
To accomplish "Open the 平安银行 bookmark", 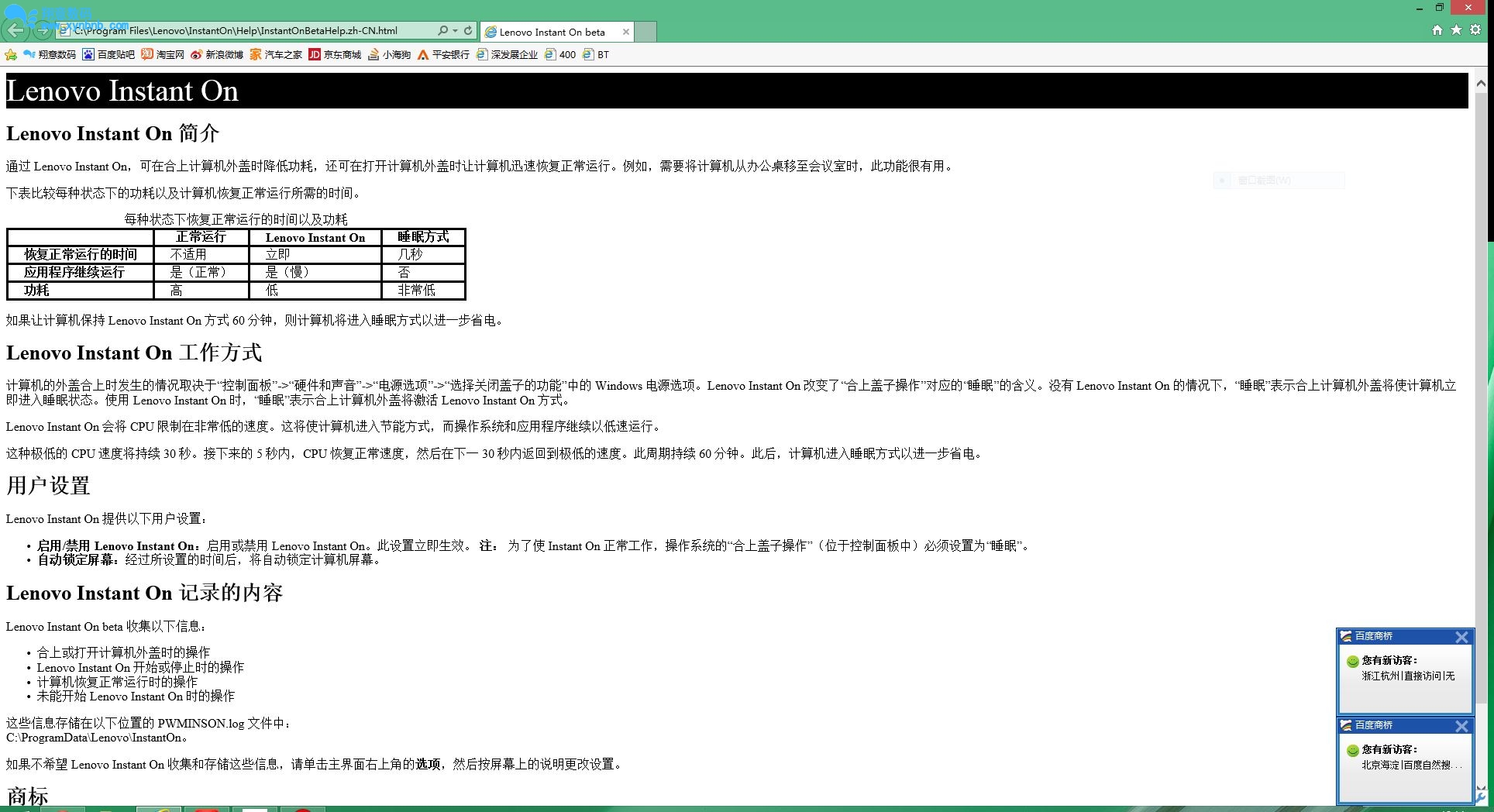I will click(443, 55).
